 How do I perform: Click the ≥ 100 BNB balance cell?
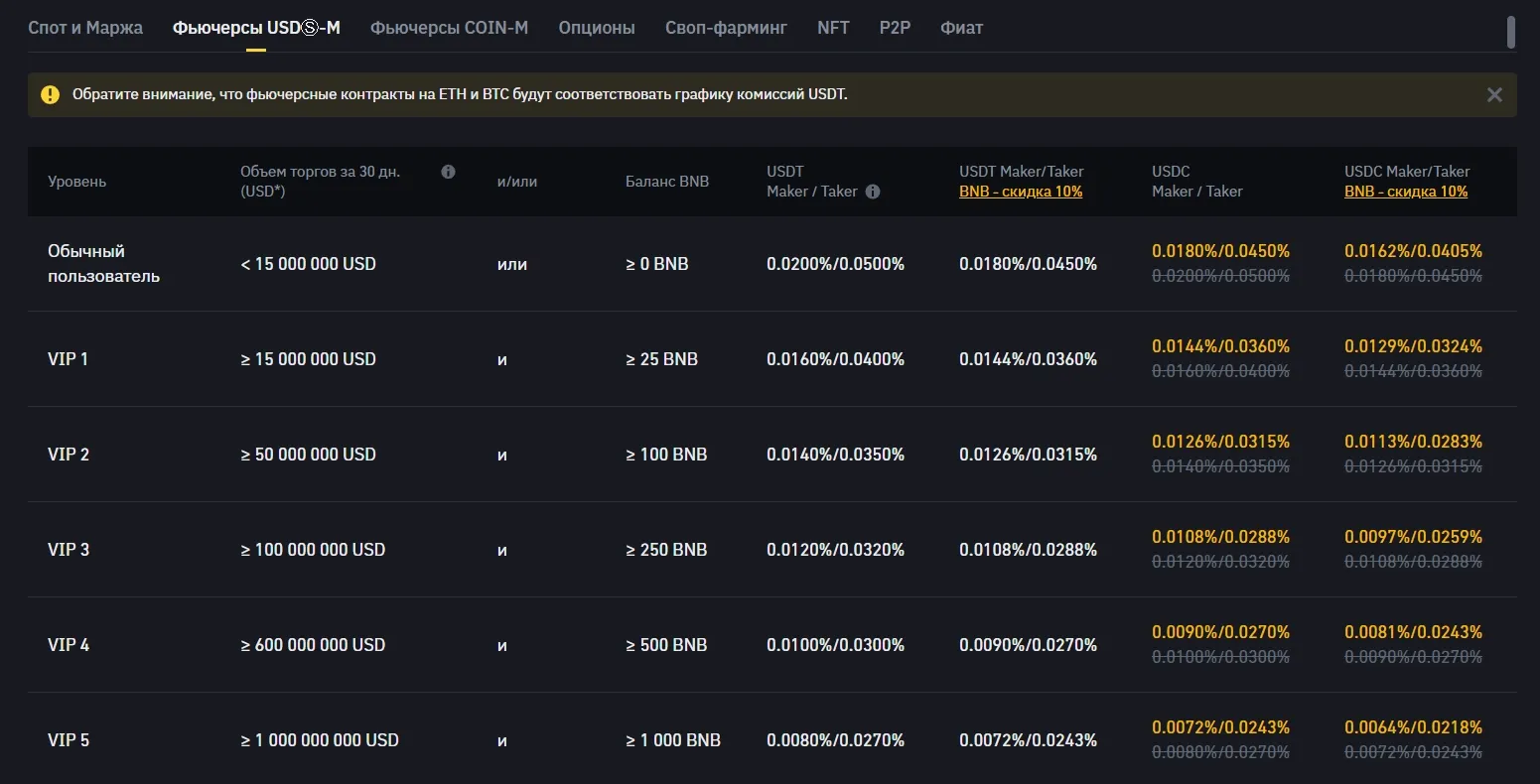point(666,455)
